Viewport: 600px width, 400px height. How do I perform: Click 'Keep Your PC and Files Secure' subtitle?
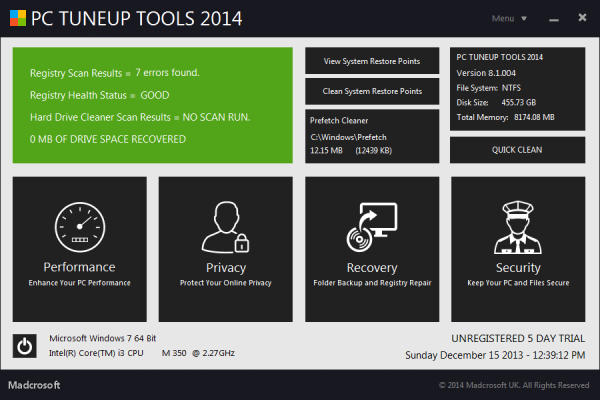pos(518,283)
